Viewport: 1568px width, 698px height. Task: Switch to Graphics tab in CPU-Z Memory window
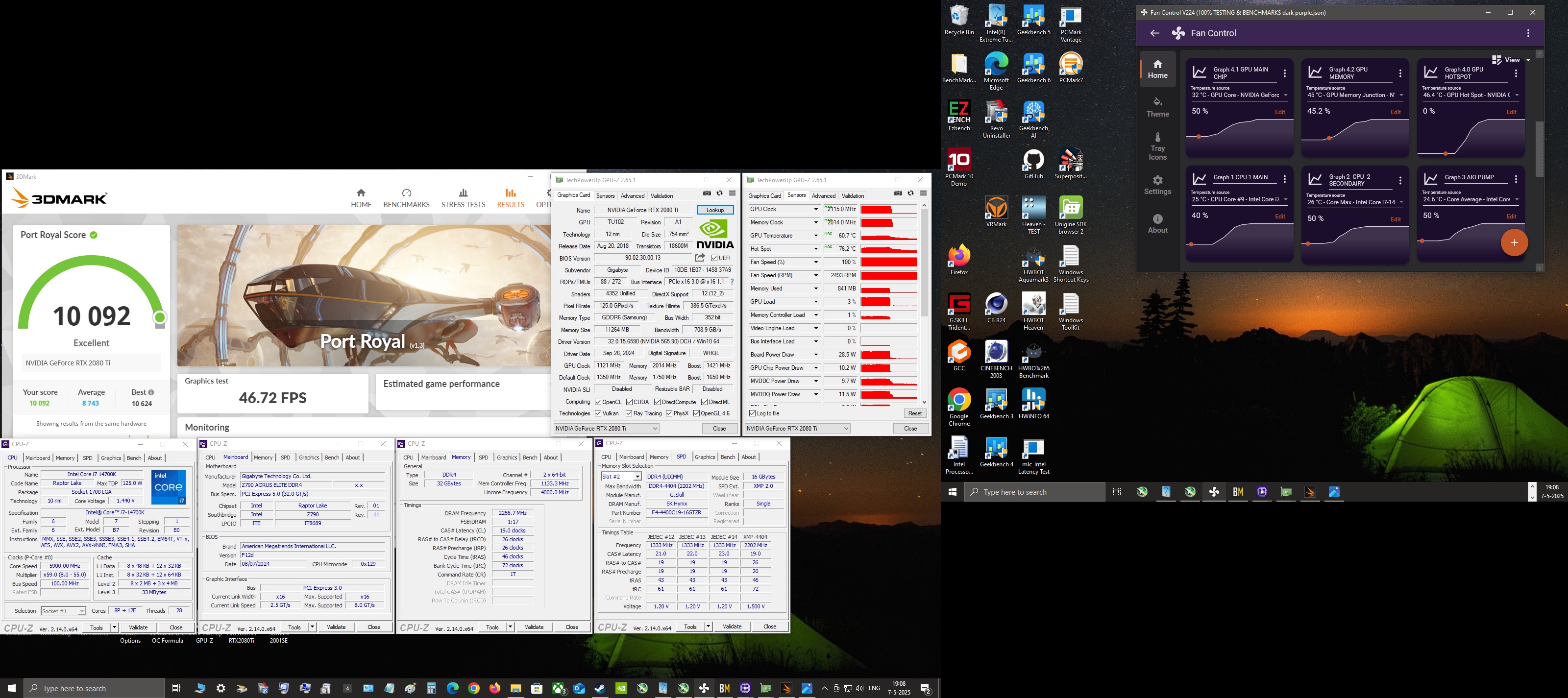507,457
